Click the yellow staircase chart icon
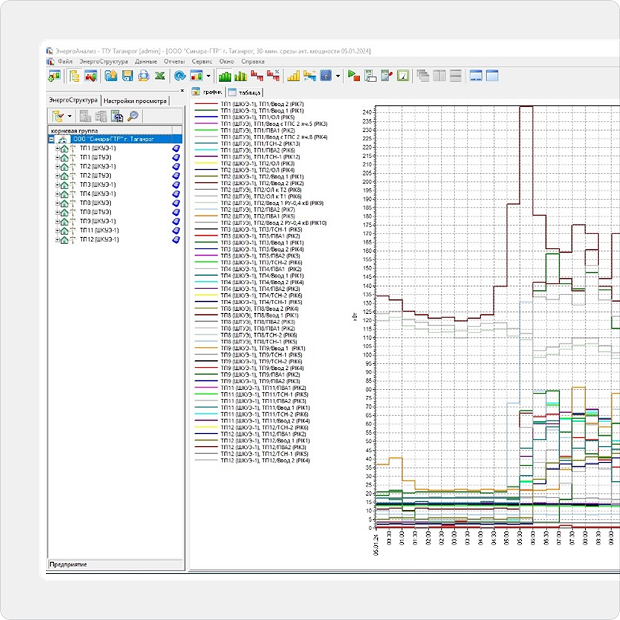 293,76
